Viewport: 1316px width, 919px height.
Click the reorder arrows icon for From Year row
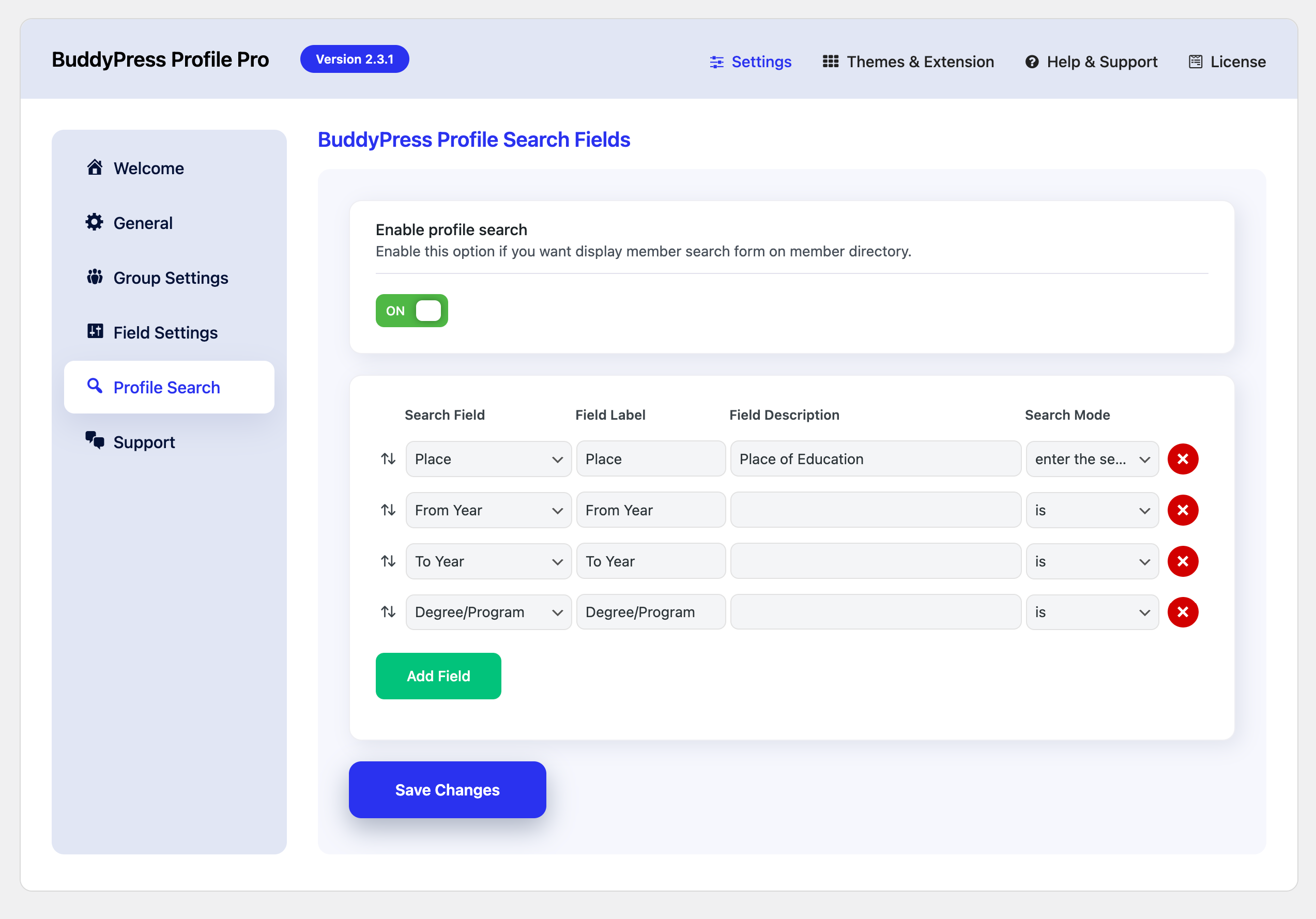tap(388, 510)
